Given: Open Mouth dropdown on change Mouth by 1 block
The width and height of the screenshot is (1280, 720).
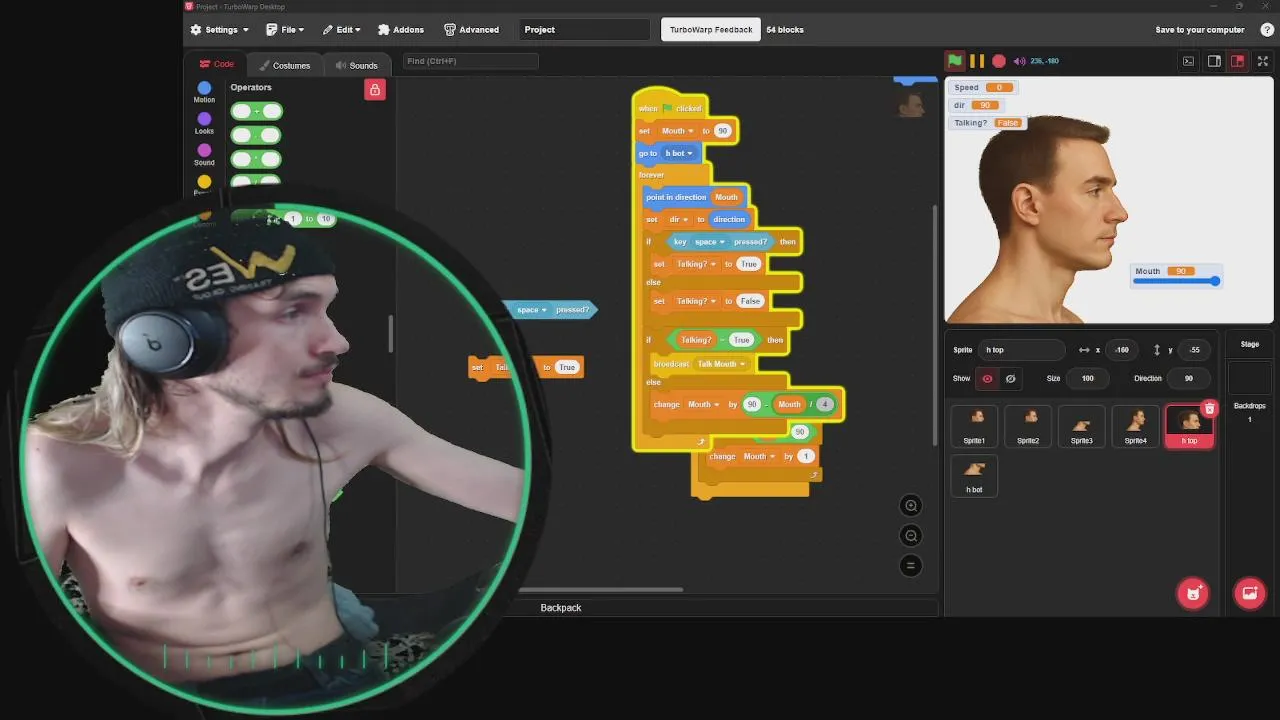Looking at the screenshot, I should click(757, 456).
